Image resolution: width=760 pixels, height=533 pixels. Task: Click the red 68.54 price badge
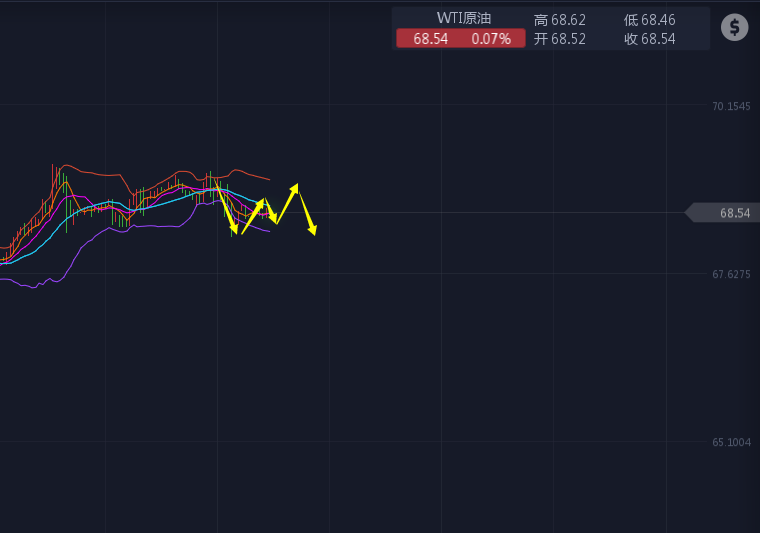coord(460,38)
